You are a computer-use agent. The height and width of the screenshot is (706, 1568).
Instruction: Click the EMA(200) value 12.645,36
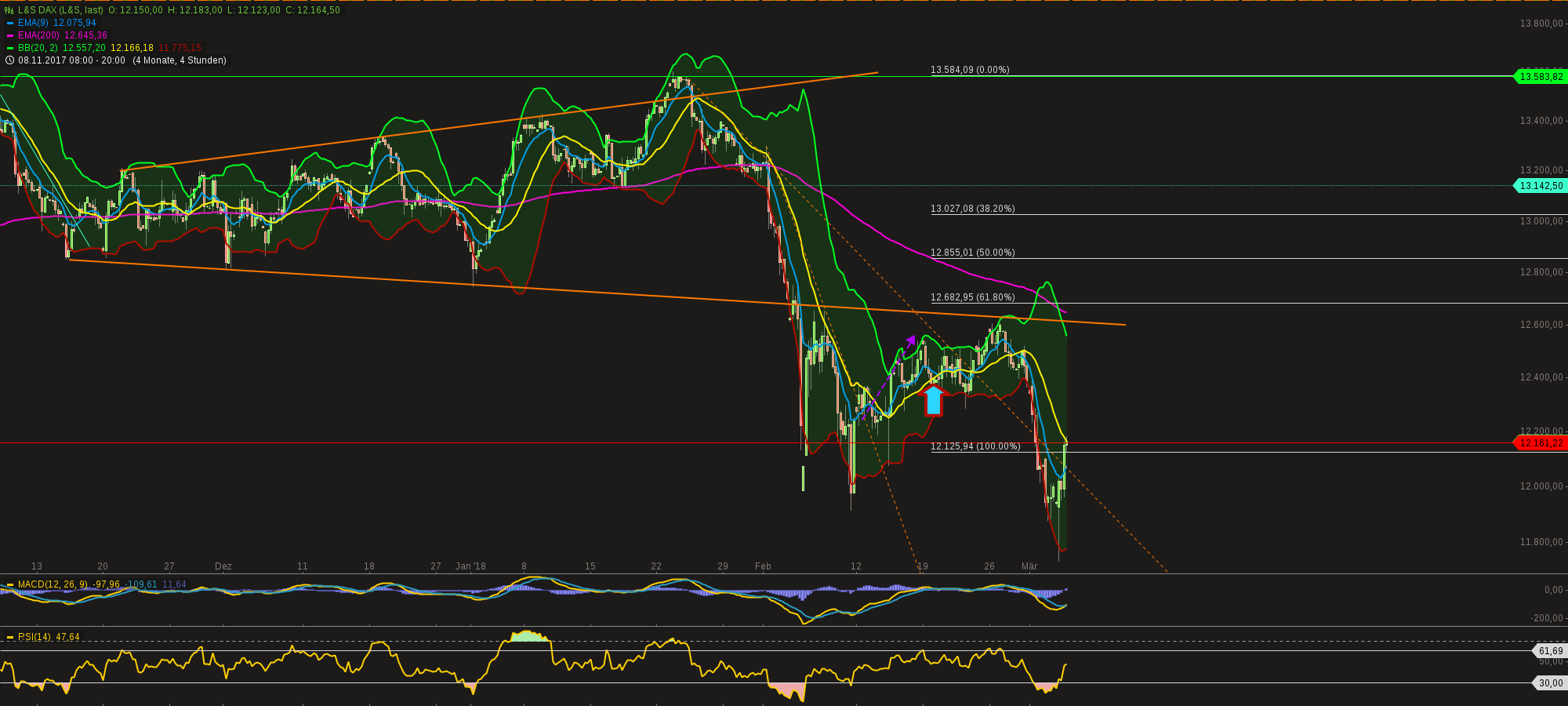[x=85, y=35]
